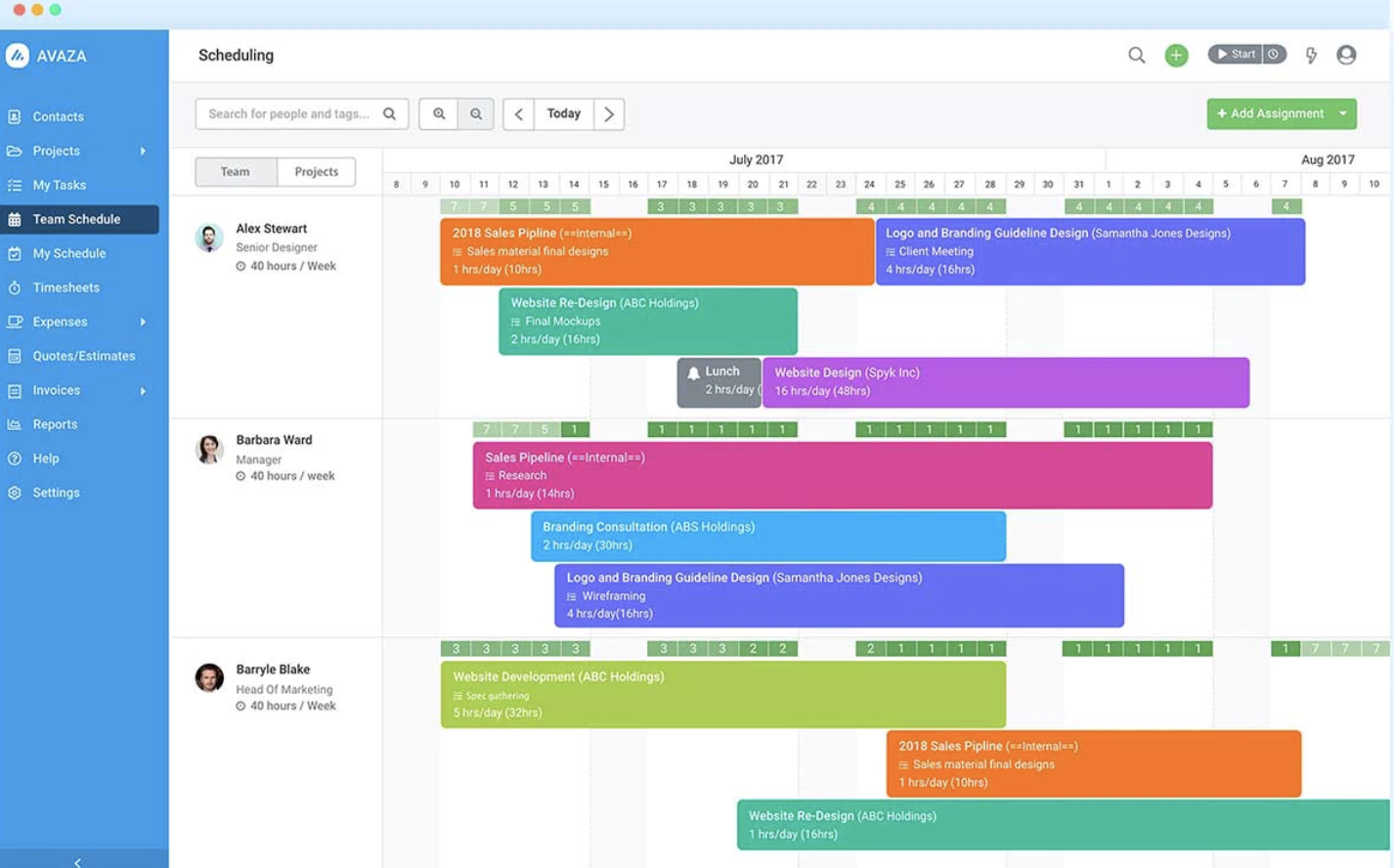The height and width of the screenshot is (868, 1394).
Task: Open Alex's Website Re-Design Final Mockups bar
Action: pos(648,321)
